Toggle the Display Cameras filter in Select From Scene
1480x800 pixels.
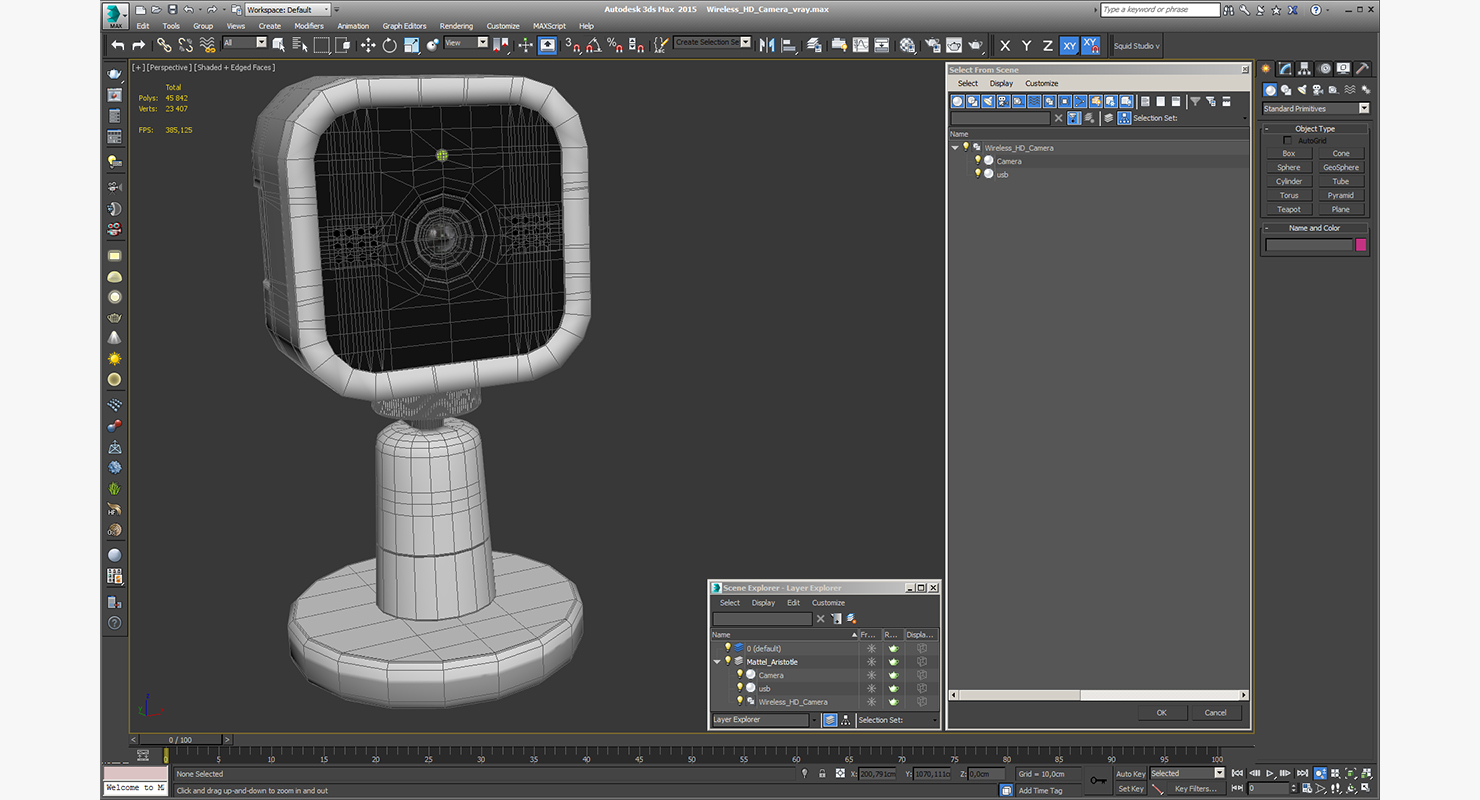click(x=1003, y=101)
